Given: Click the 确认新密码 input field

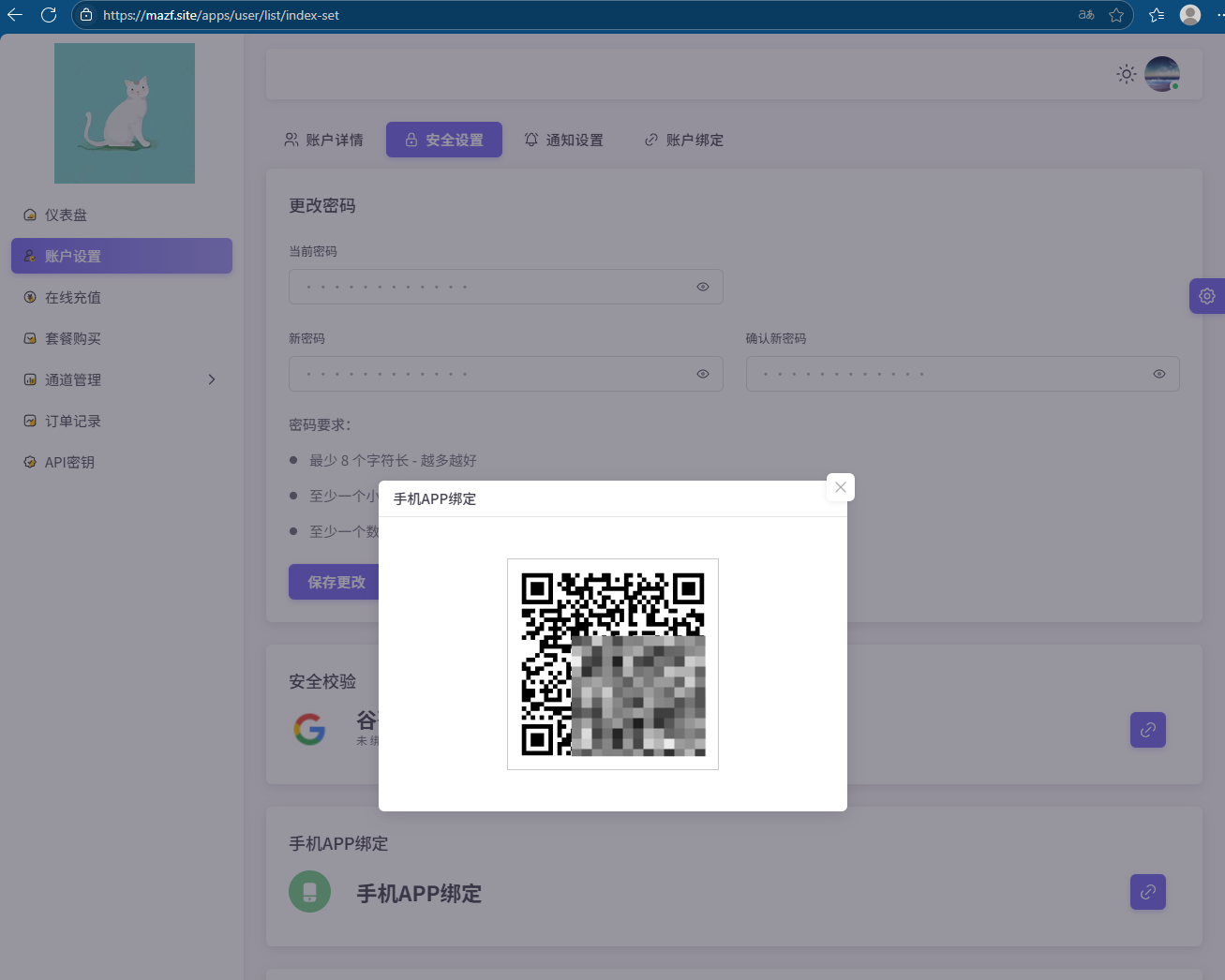Looking at the screenshot, I should [963, 374].
